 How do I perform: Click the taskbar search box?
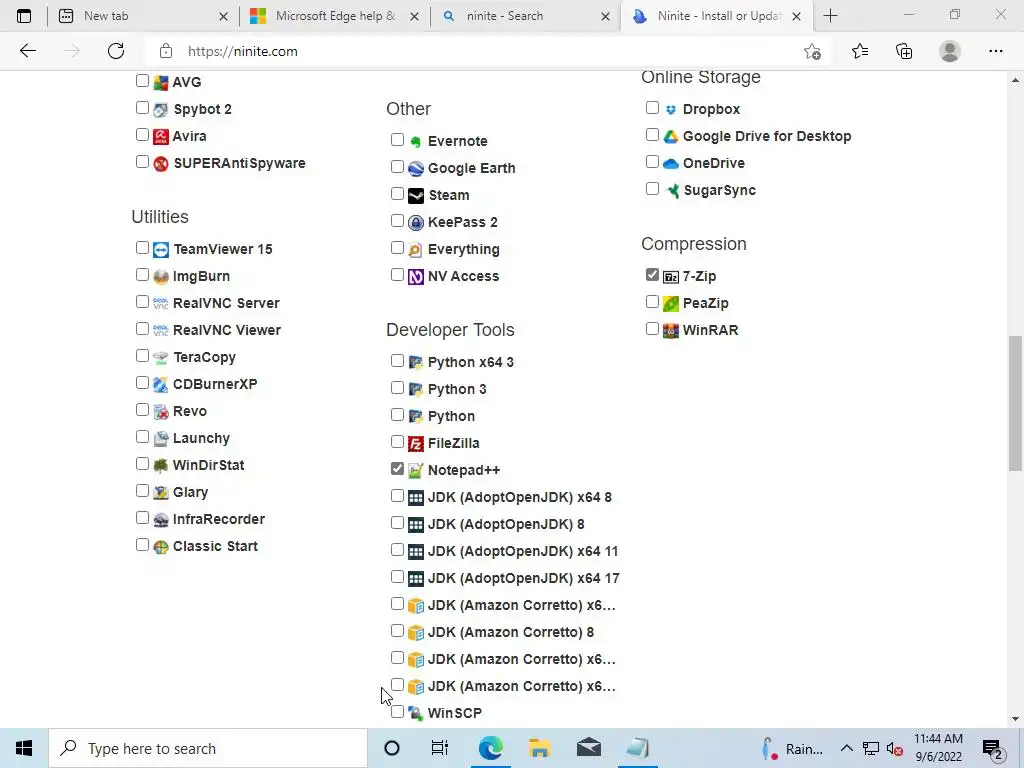208,748
